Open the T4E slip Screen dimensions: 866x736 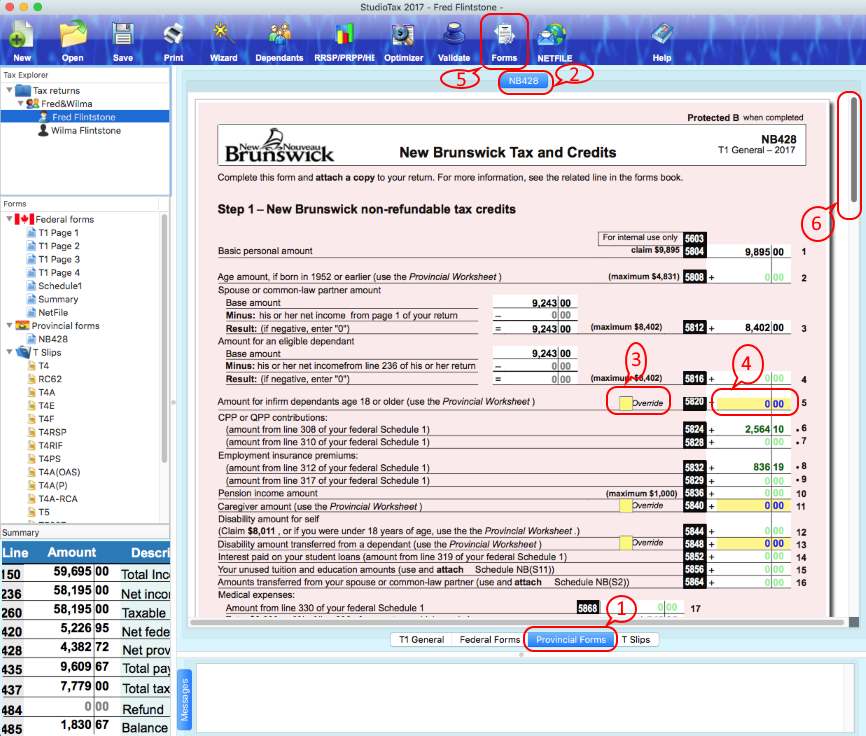[46, 405]
